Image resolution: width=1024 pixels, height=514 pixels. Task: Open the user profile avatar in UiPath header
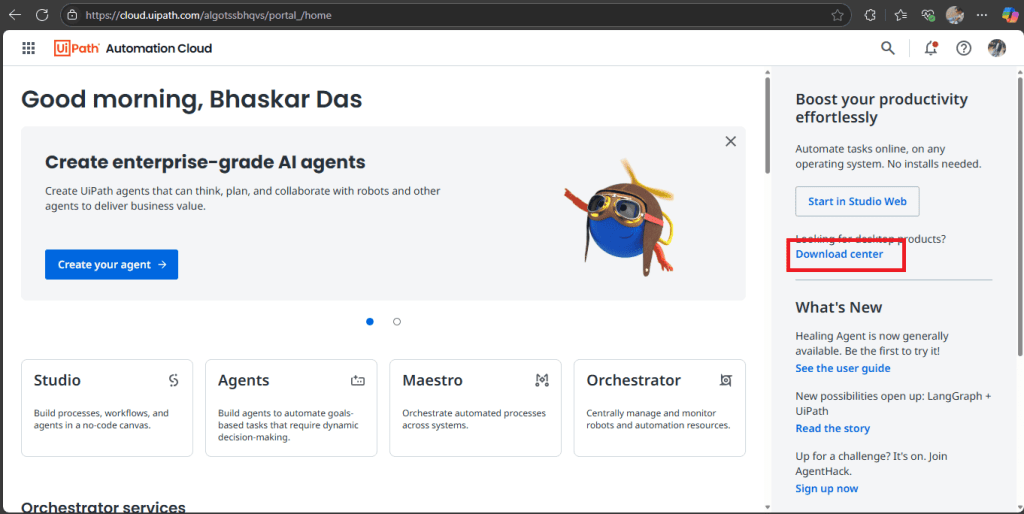pyautogui.click(x=997, y=48)
